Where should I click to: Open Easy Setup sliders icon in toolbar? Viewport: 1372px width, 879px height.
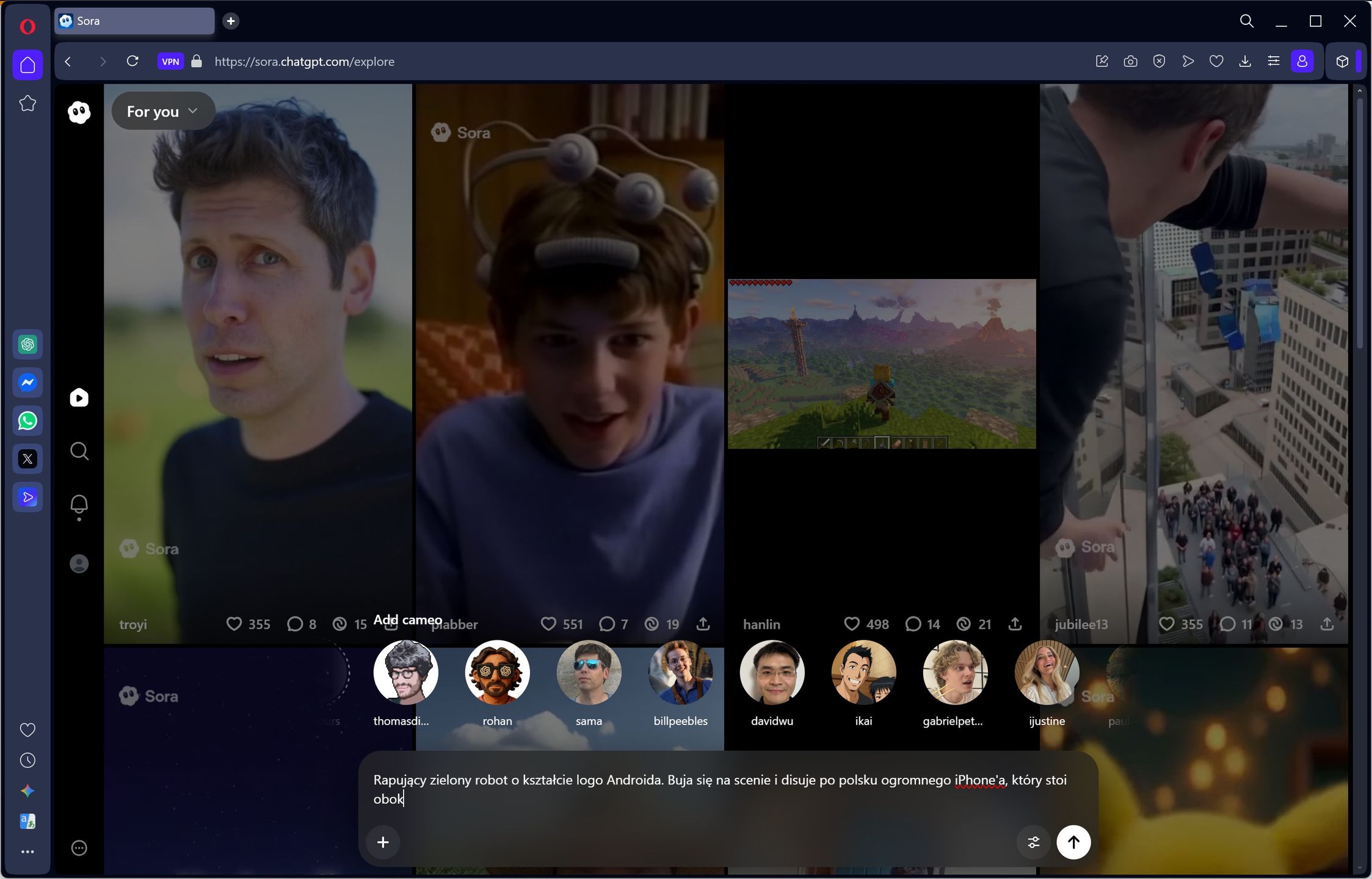point(1274,61)
